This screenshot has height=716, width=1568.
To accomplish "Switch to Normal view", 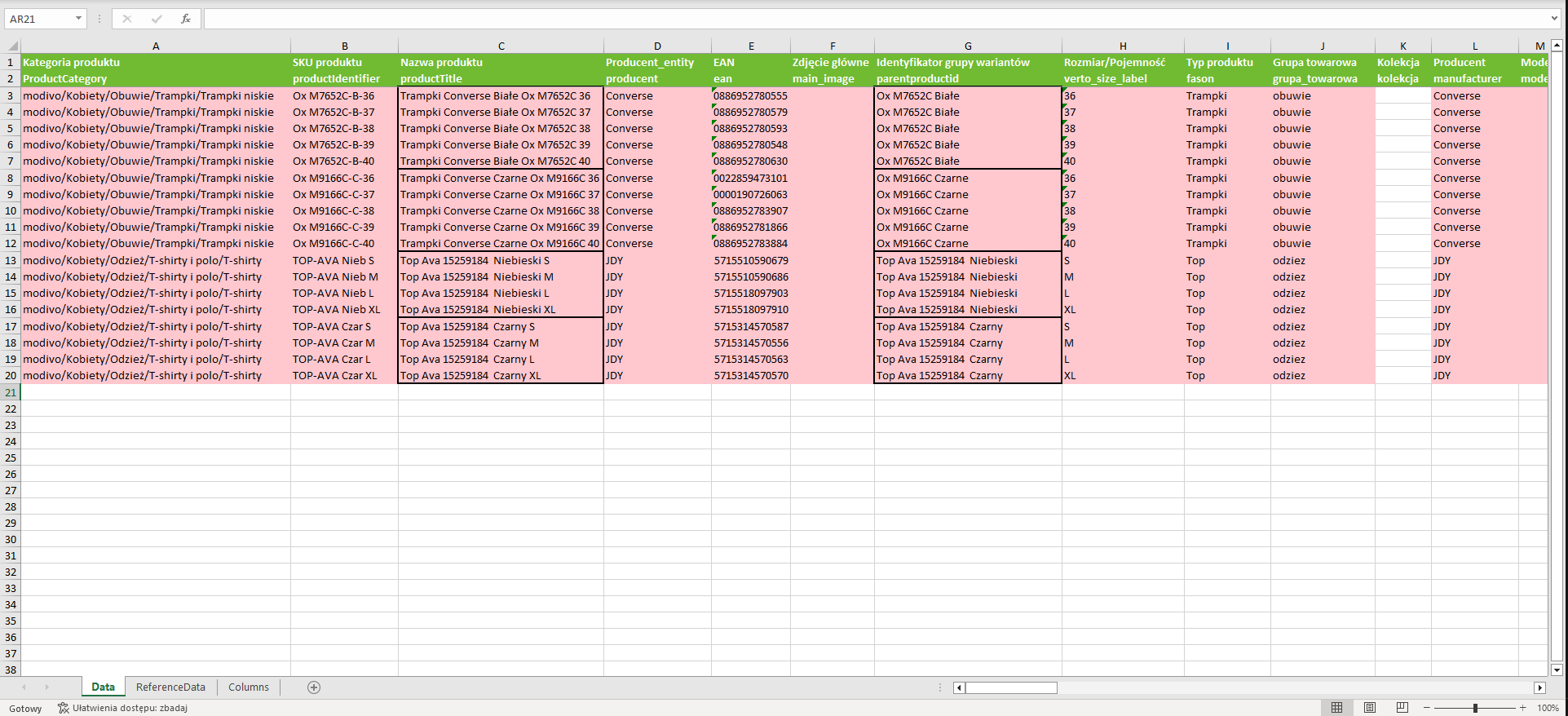I will click(1336, 708).
